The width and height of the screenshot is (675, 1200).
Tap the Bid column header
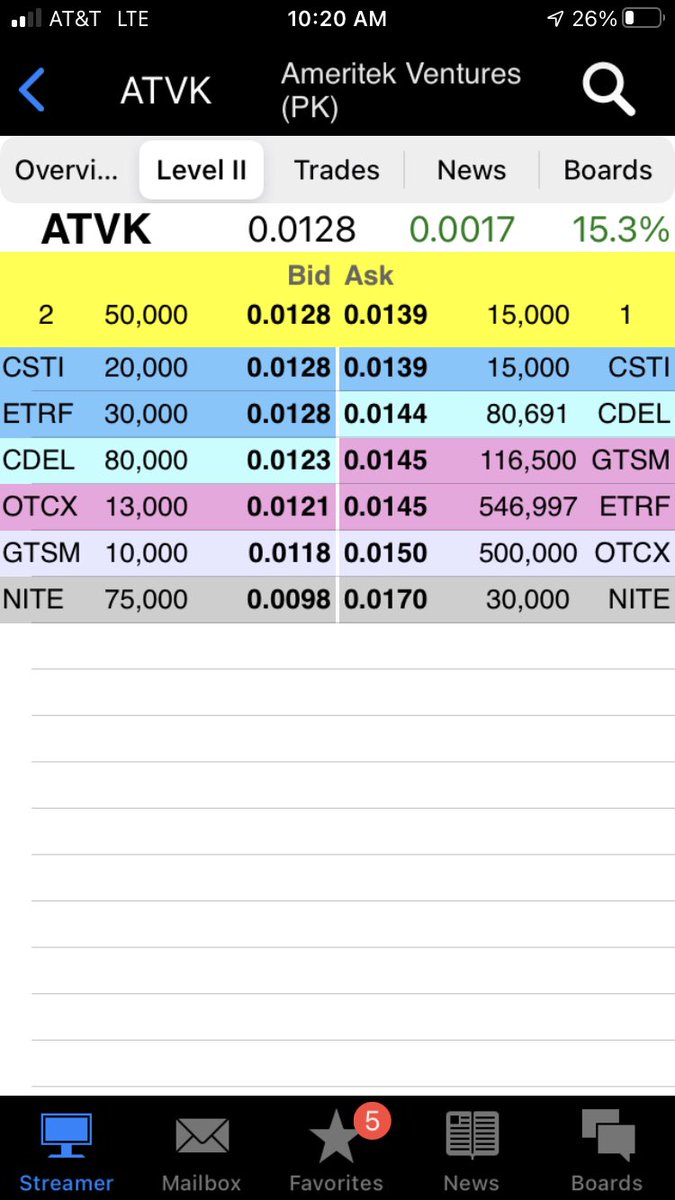point(309,275)
